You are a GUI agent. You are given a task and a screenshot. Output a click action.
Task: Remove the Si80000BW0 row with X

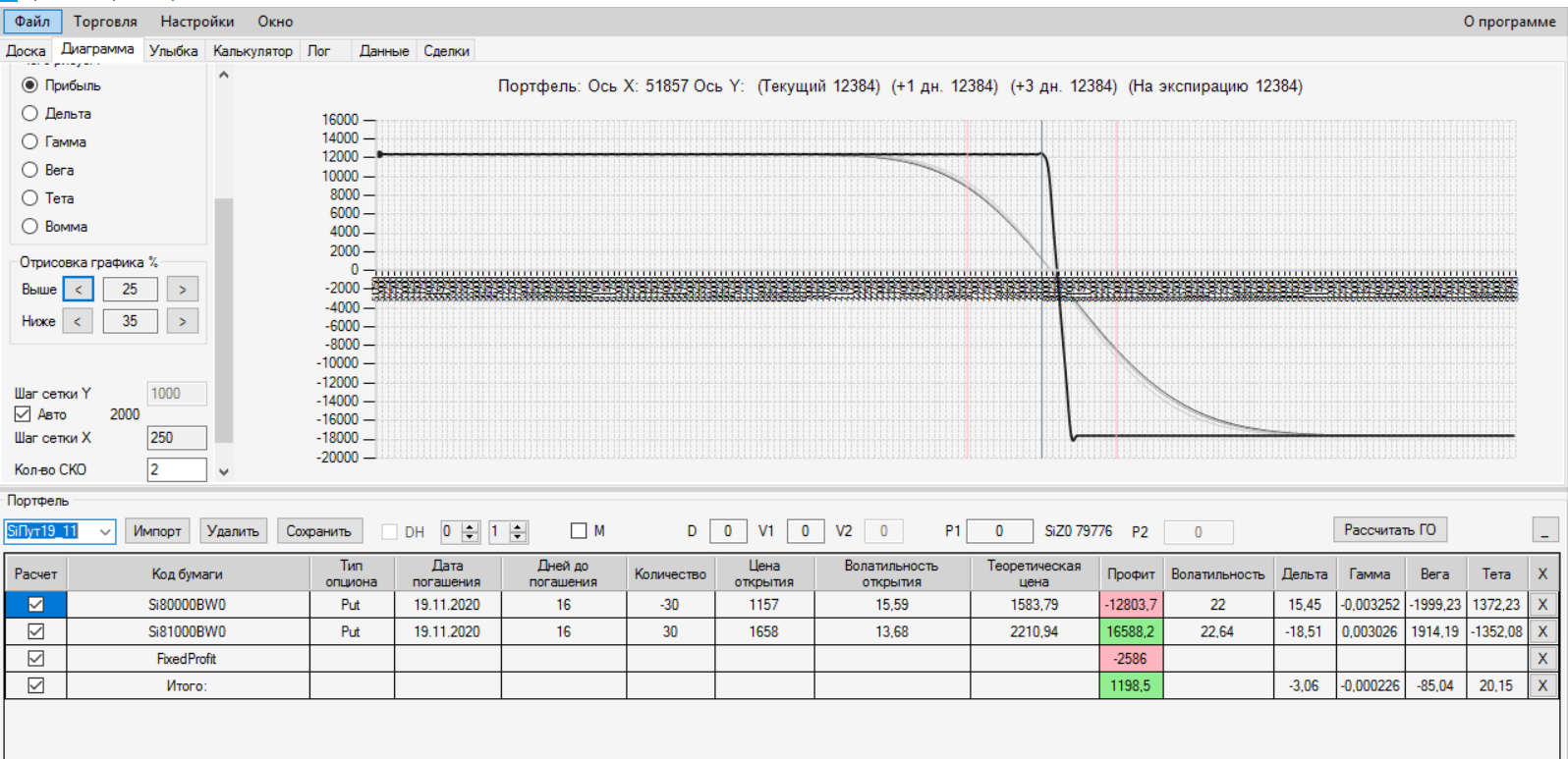pos(1542,605)
